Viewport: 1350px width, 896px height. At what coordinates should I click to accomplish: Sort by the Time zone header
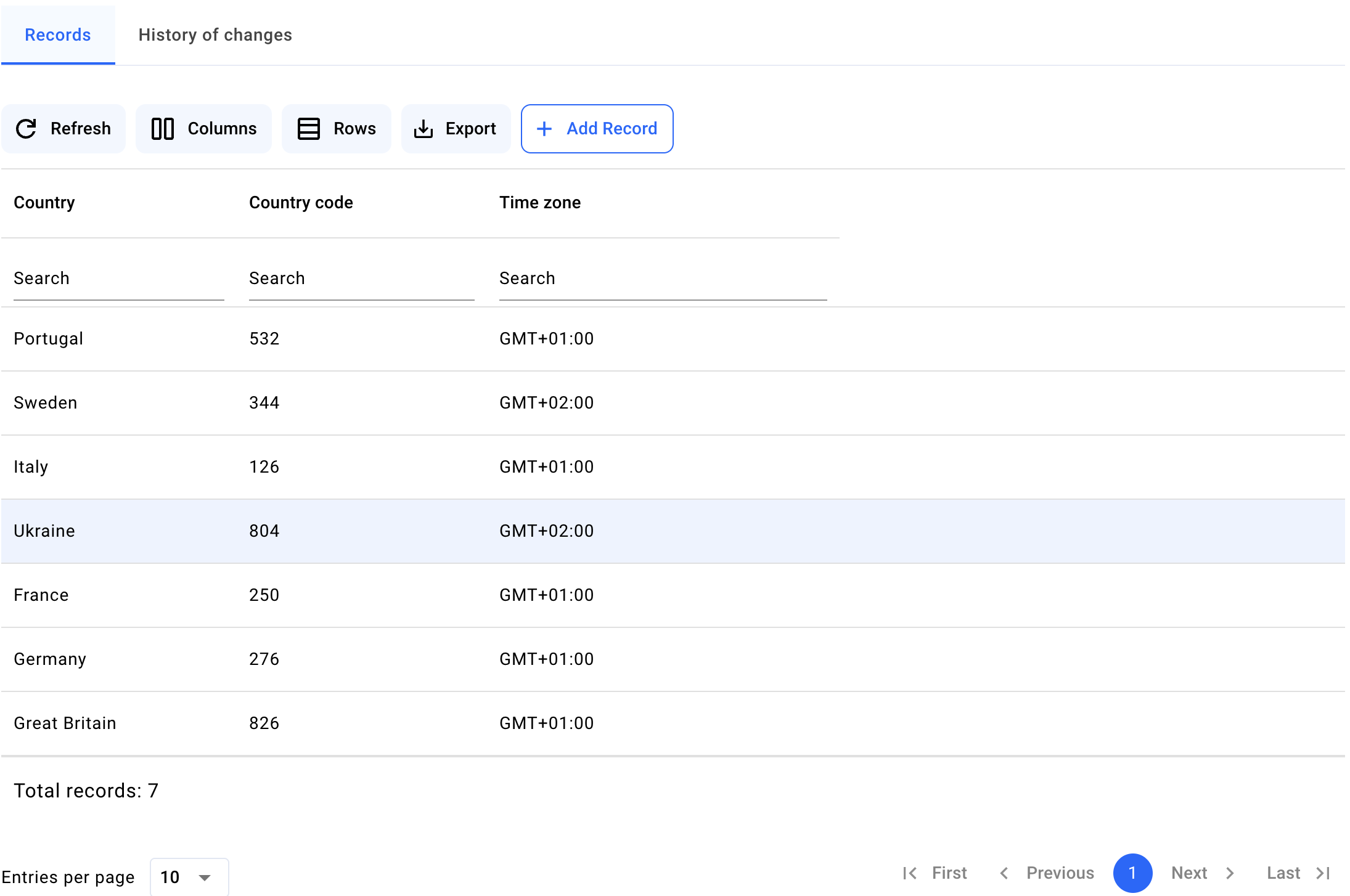540,203
